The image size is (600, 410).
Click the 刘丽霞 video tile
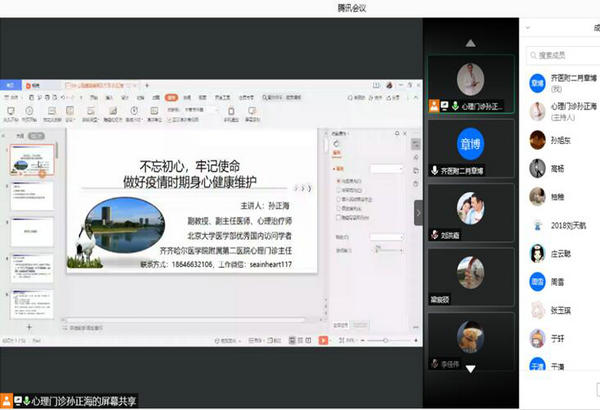click(x=470, y=210)
